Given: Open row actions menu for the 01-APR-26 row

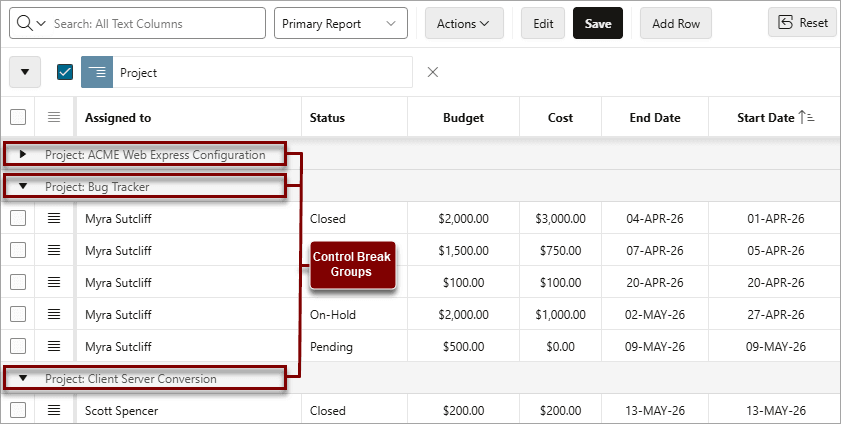Looking at the screenshot, I should coord(54,218).
